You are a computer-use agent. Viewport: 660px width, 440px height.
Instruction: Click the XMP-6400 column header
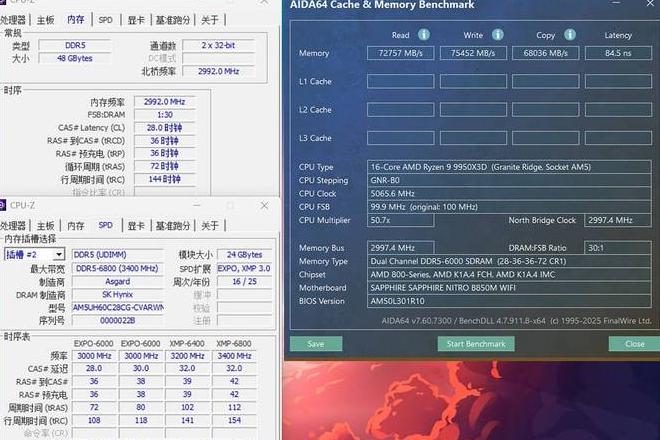(187, 344)
